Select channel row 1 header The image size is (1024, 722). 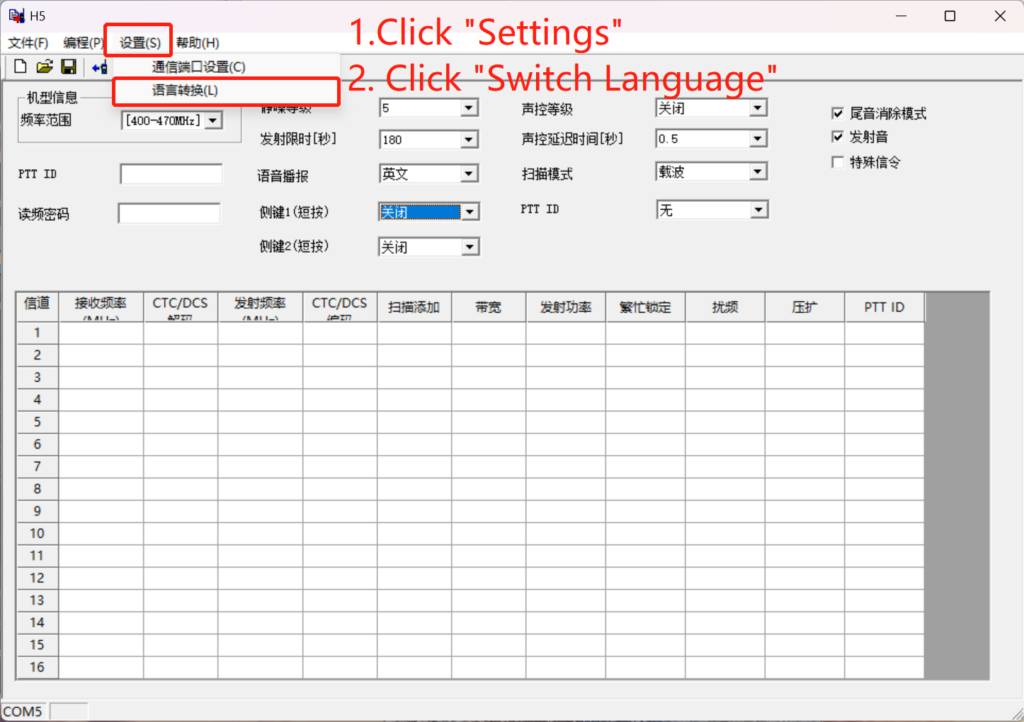pos(37,333)
